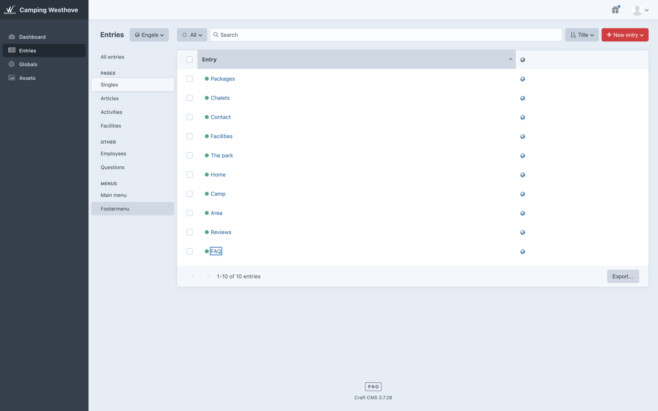Open the Title sort dropdown

click(x=581, y=35)
